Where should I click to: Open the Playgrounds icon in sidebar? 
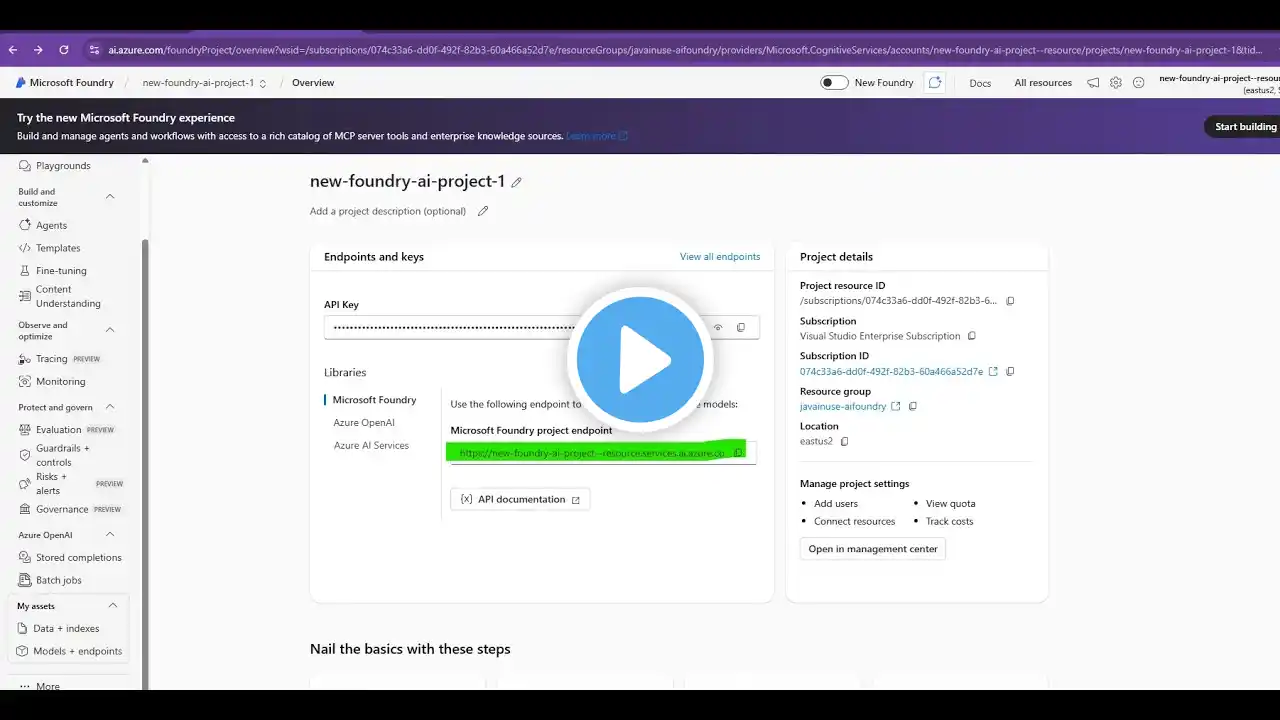(26, 166)
